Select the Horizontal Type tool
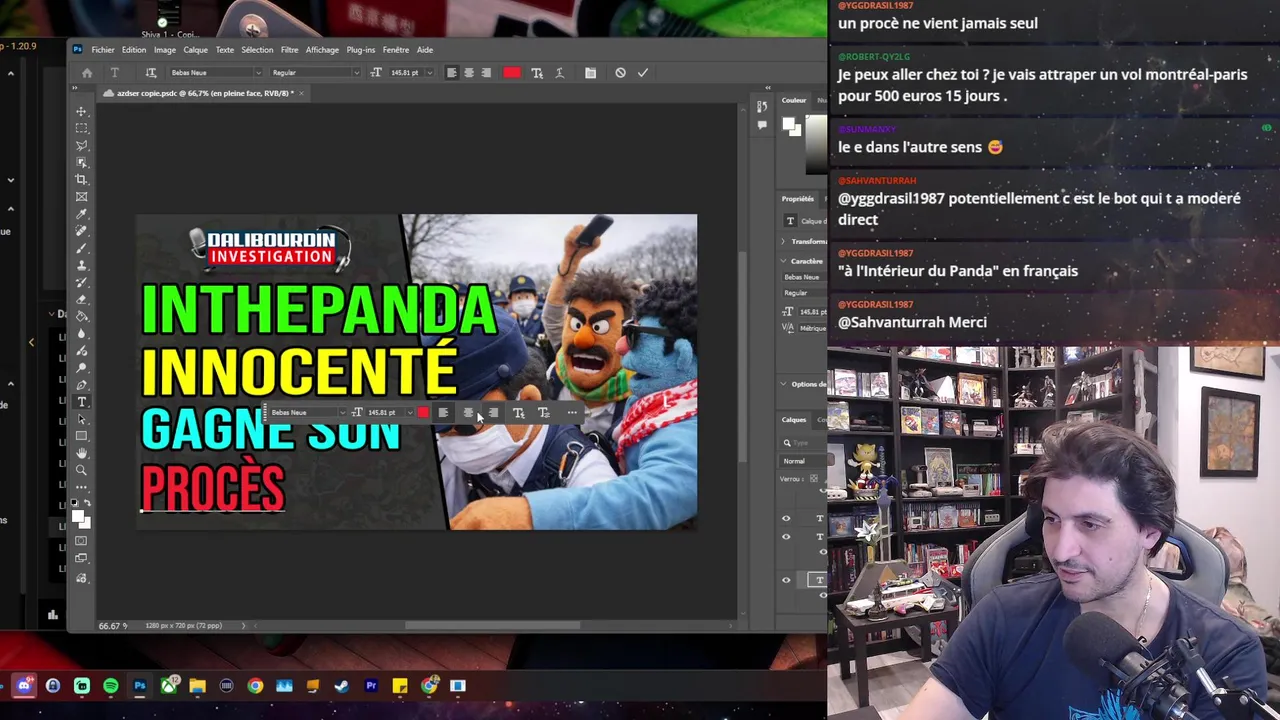Viewport: 1280px width, 720px height. coord(82,402)
